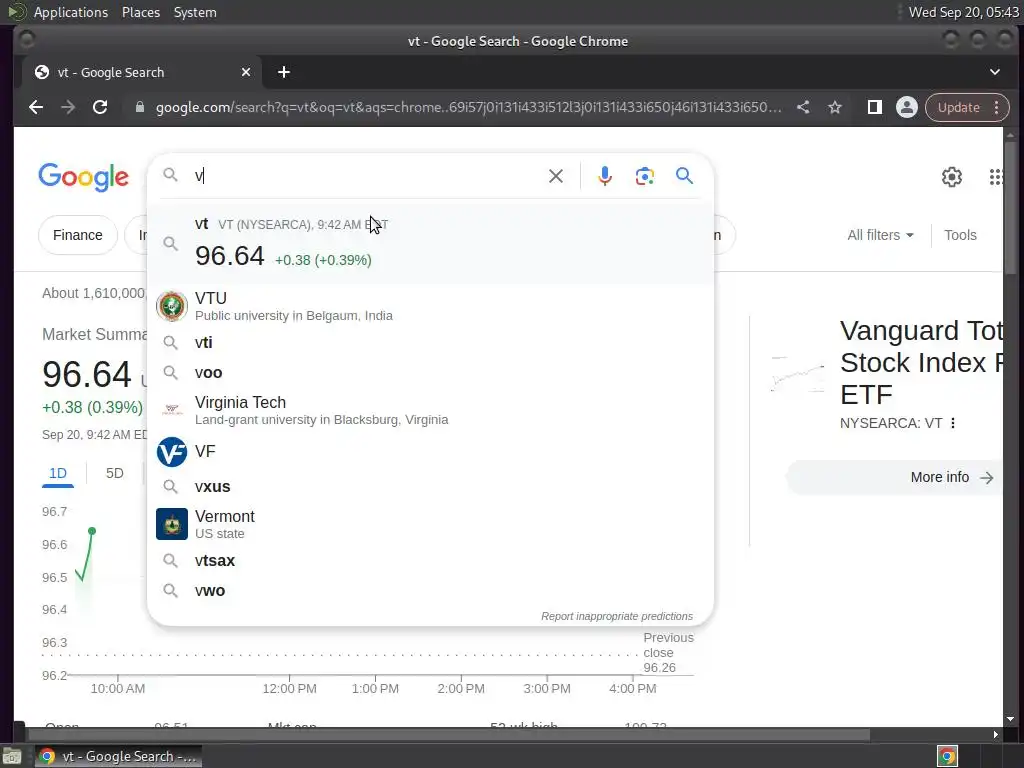The width and height of the screenshot is (1024, 768).
Task: Open search Tools
Action: click(960, 235)
